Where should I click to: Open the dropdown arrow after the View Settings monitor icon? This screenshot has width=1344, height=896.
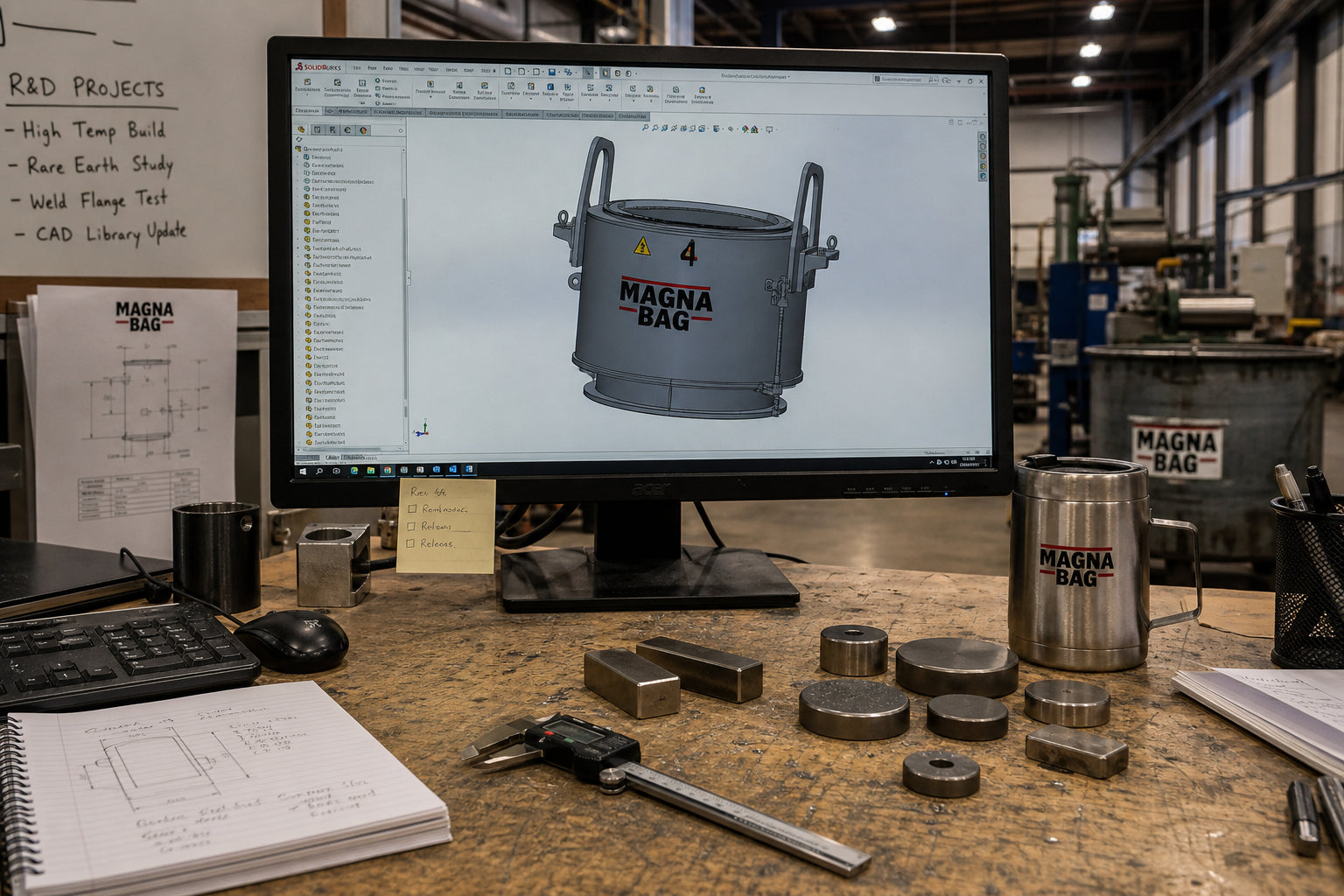[776, 129]
